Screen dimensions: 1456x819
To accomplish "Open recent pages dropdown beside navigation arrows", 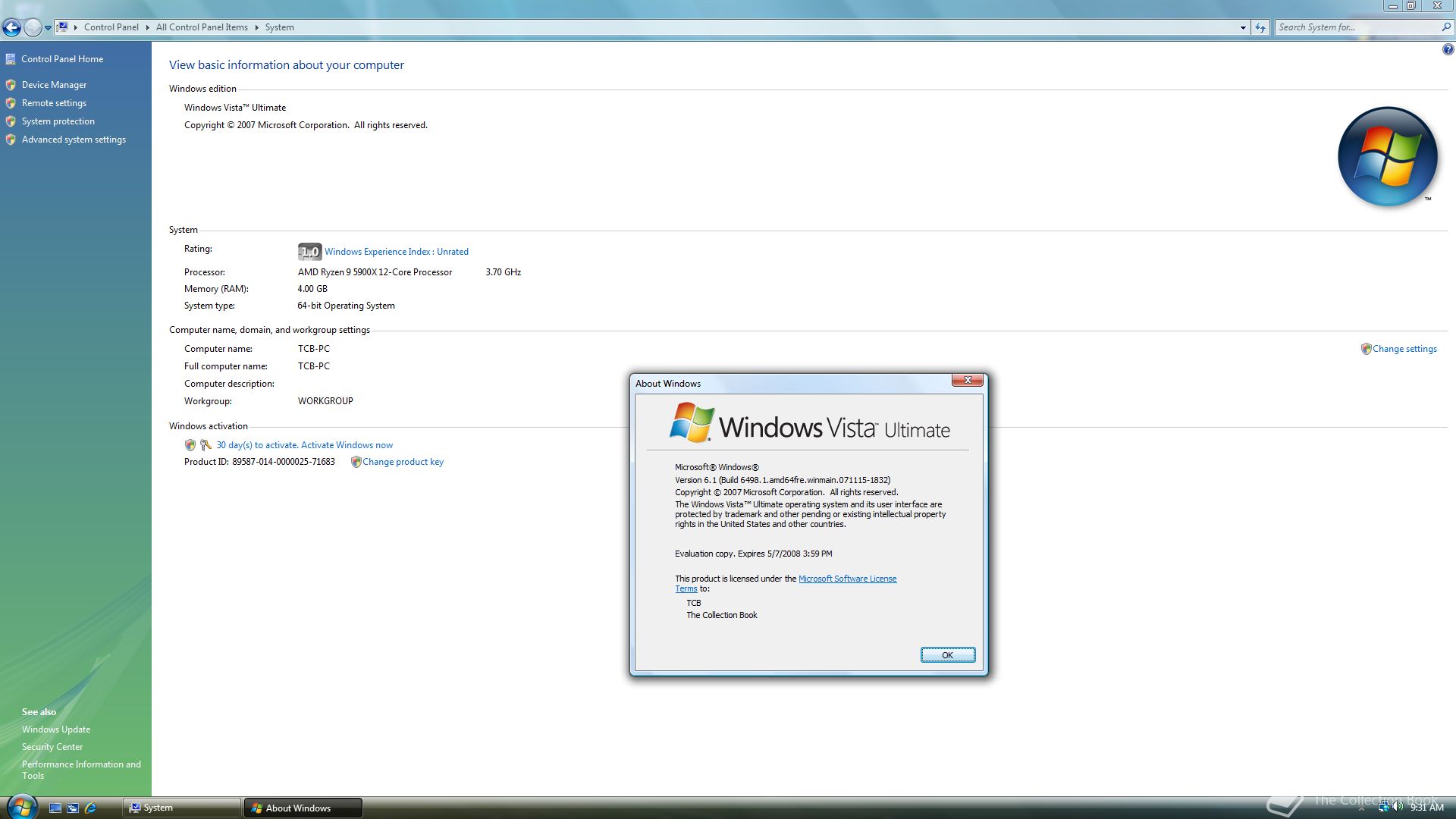I will (x=48, y=28).
